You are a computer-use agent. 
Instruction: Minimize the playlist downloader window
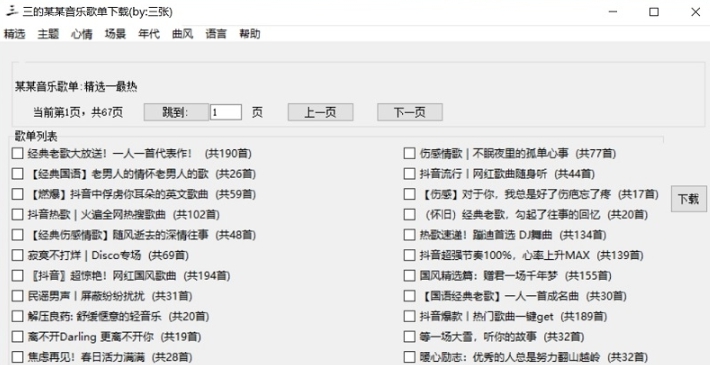click(x=612, y=12)
